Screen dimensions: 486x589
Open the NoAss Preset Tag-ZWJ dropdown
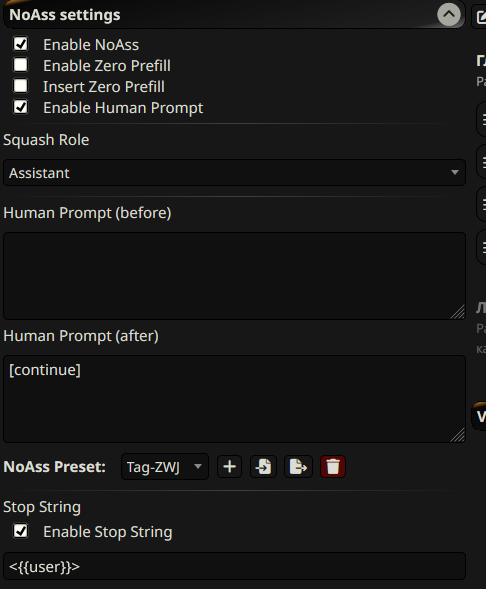click(165, 467)
